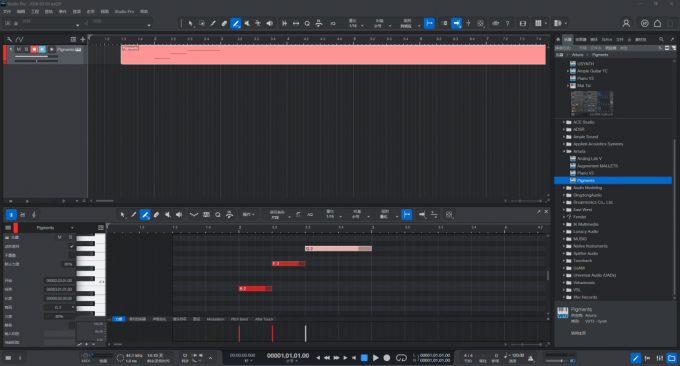
Task: Select the Modulation automation tab
Action: click(216, 319)
